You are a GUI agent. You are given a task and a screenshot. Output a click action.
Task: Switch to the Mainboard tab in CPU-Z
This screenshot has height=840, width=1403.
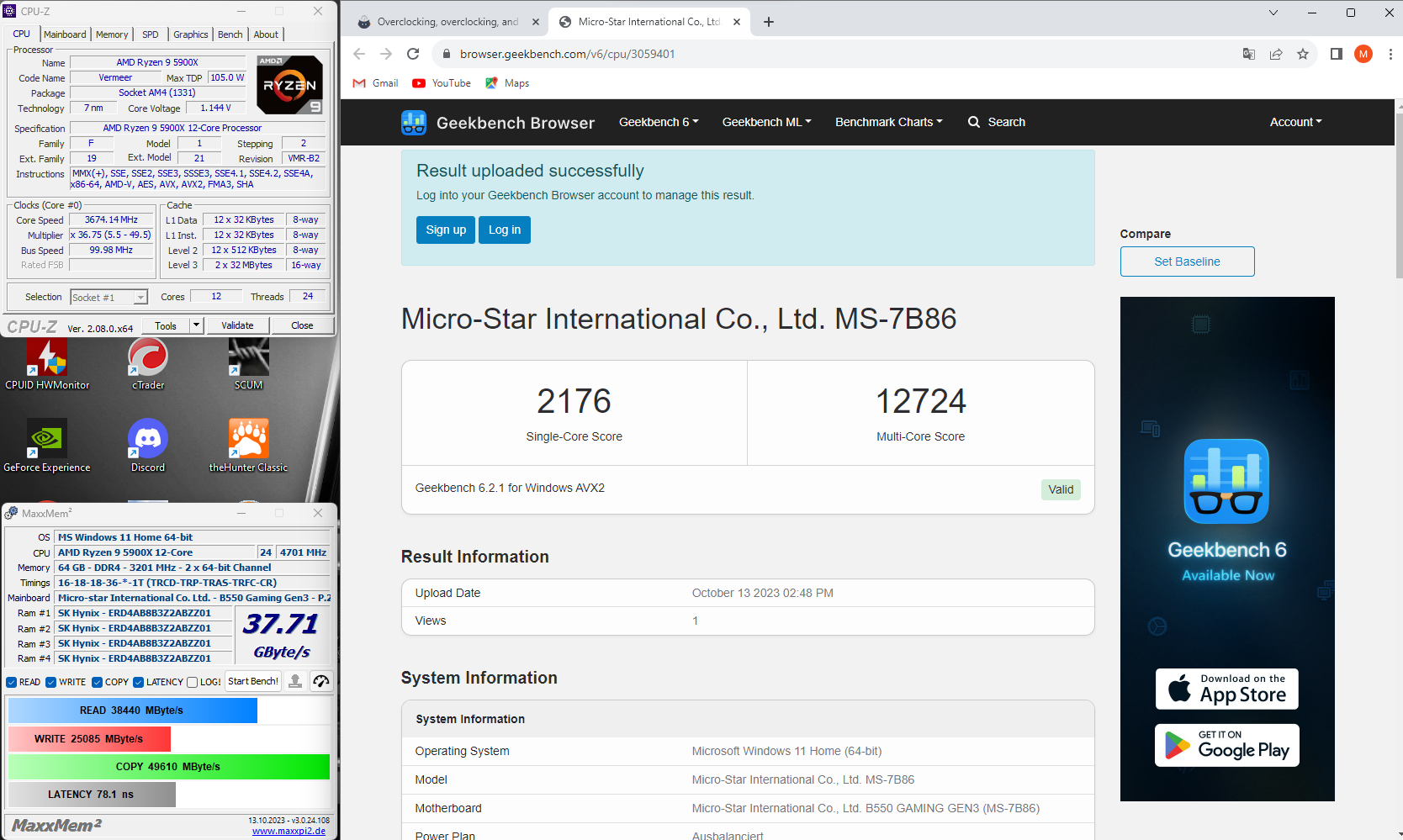click(x=65, y=34)
